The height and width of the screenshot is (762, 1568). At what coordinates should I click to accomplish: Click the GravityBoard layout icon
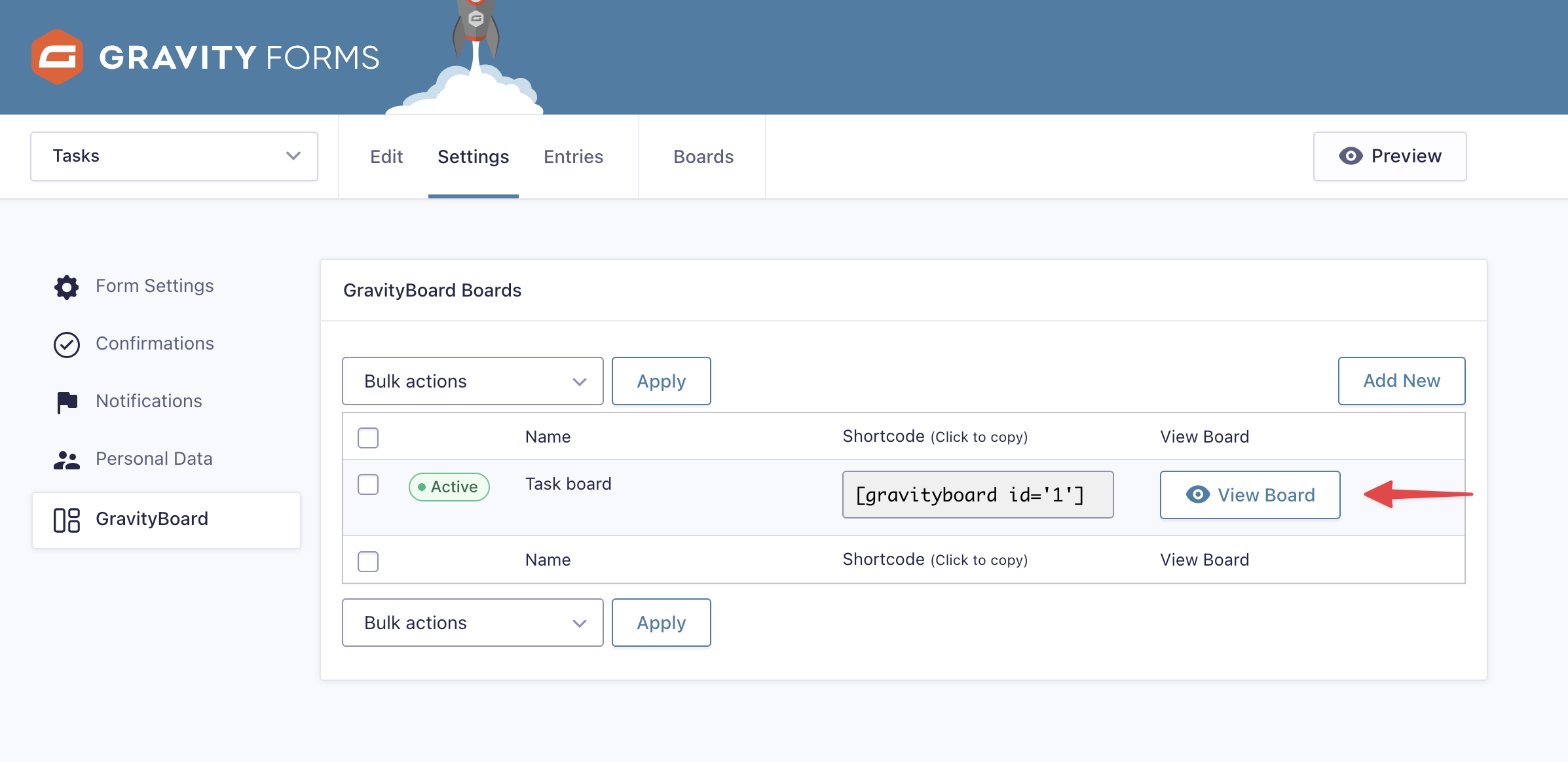[67, 520]
